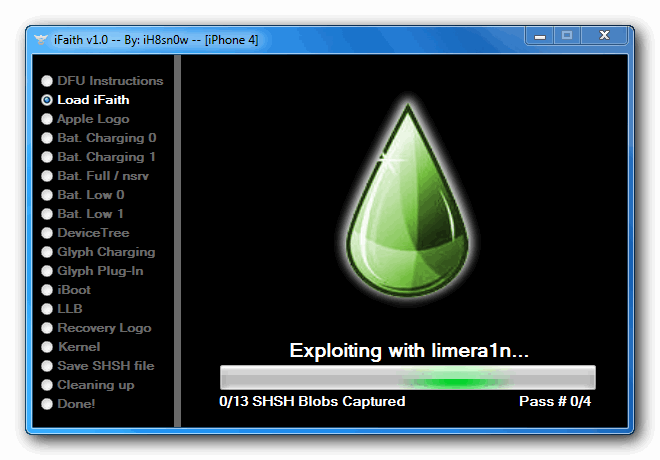This screenshot has width=660, height=460.
Task: Select the Recovery Logo radio button
Action: pos(47,328)
